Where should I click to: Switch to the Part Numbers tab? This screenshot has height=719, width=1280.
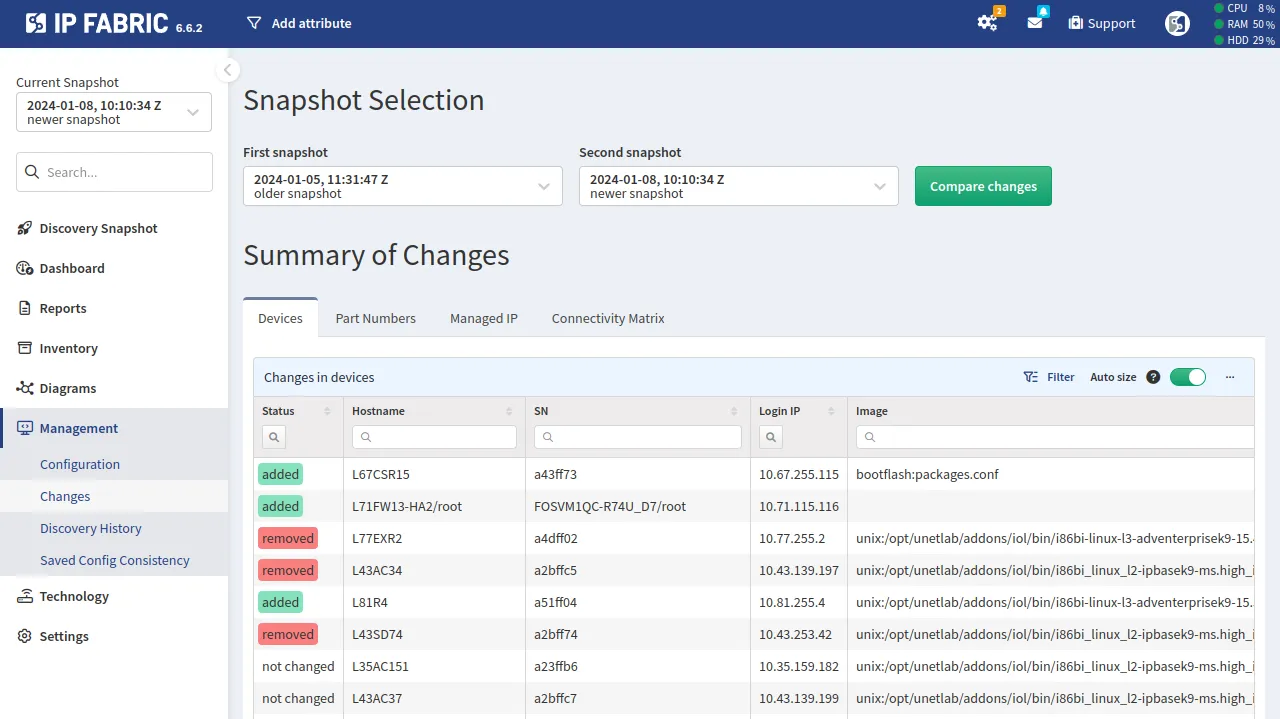pyautogui.click(x=375, y=318)
